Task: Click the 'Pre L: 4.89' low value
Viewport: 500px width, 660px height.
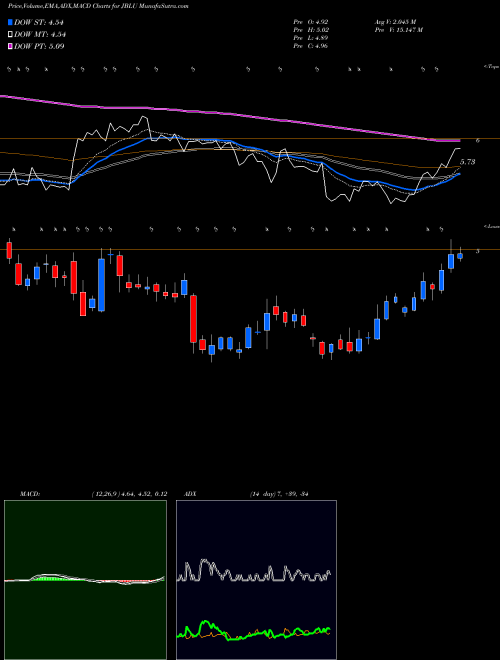Action: point(311,38)
